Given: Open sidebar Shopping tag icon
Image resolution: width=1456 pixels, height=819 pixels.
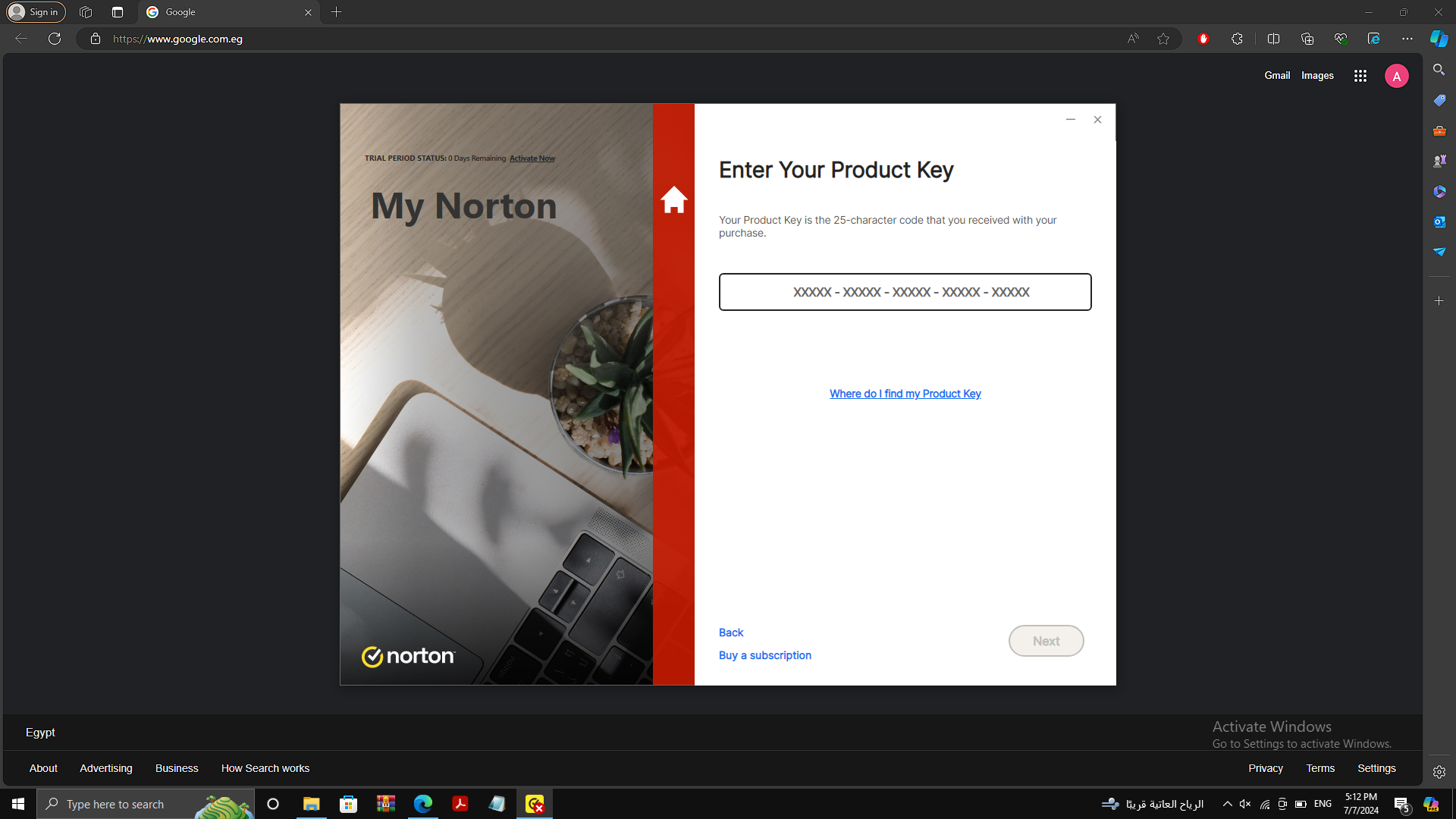Looking at the screenshot, I should [x=1439, y=100].
